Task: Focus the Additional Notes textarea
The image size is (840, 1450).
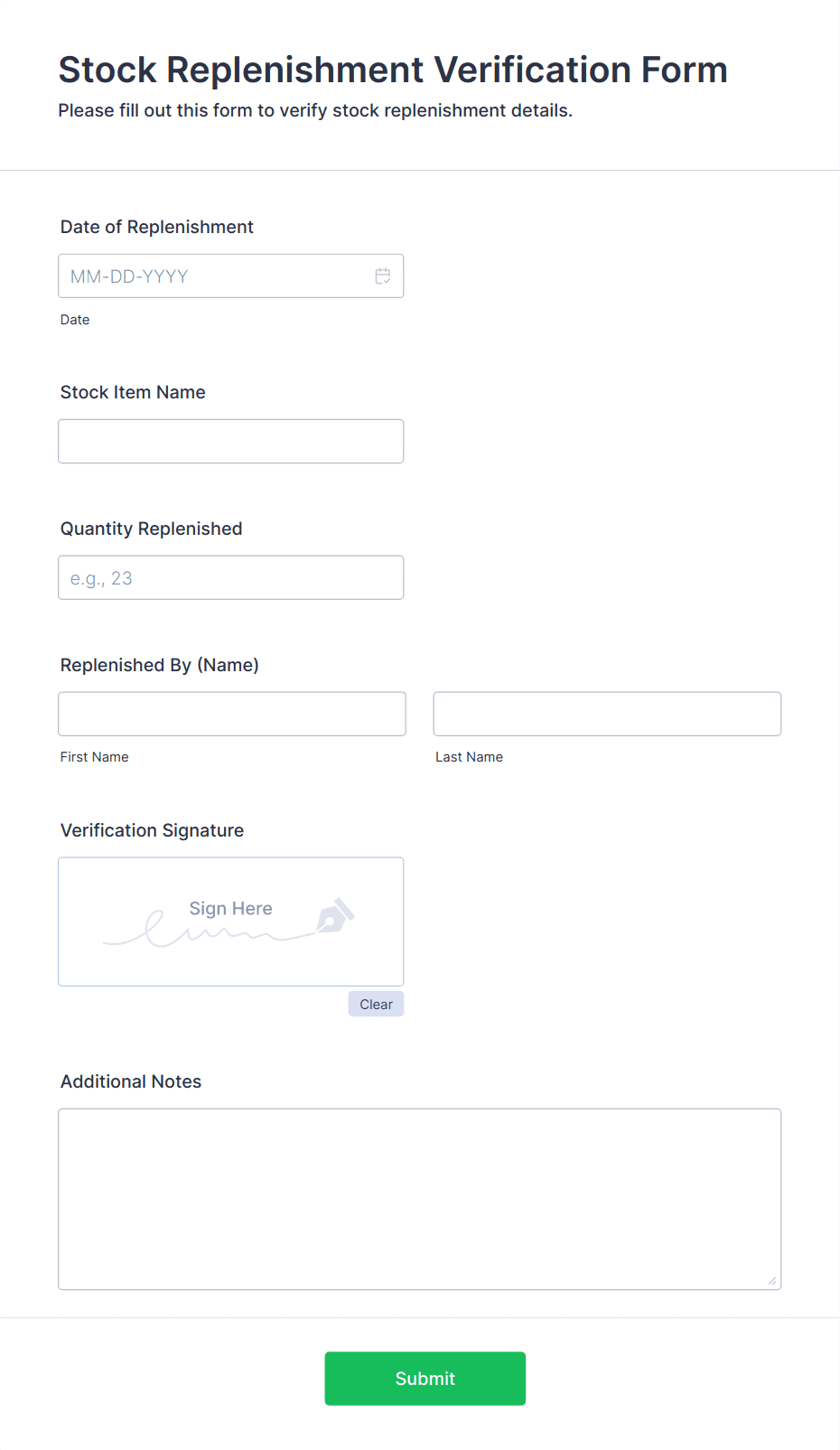Action: (x=420, y=1200)
